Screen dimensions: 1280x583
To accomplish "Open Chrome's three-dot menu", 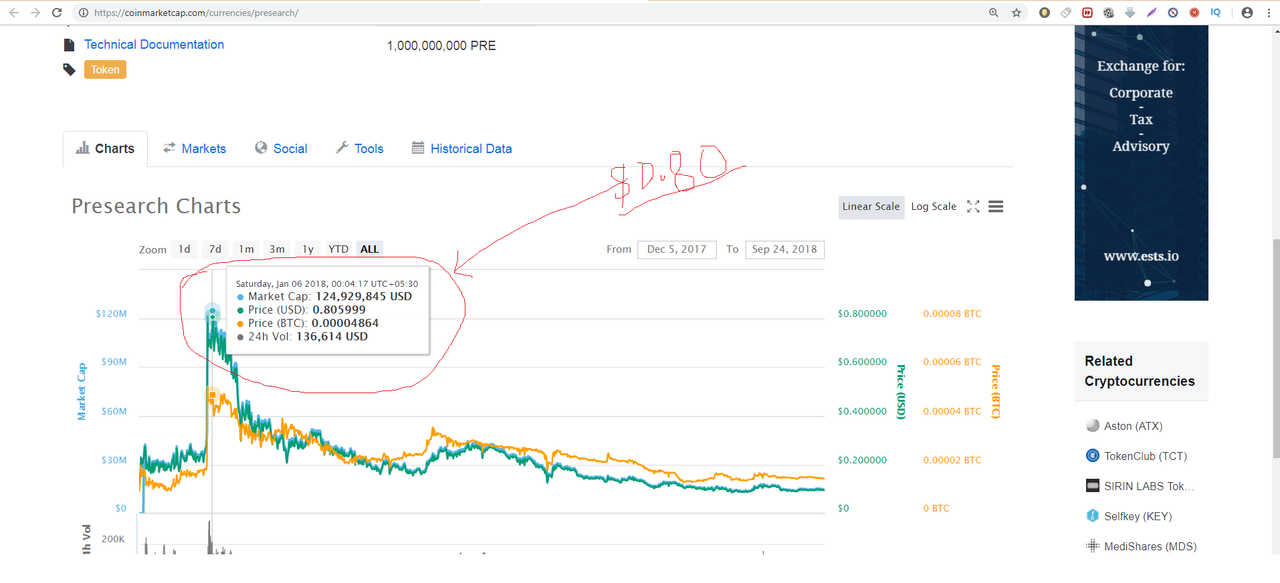I will [x=1268, y=13].
